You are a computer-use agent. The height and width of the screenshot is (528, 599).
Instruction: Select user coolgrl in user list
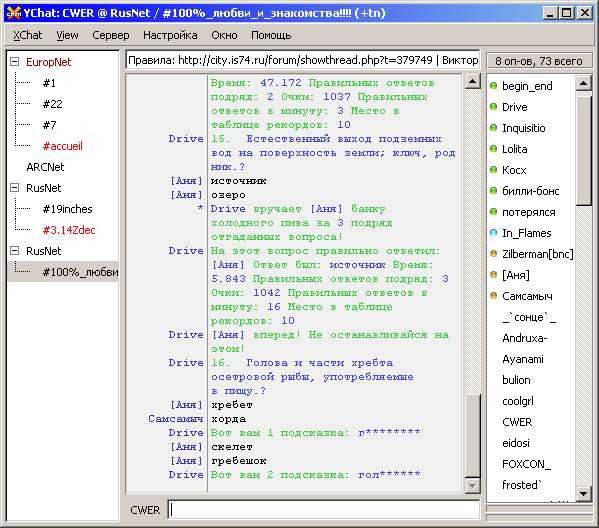pyautogui.click(x=518, y=401)
